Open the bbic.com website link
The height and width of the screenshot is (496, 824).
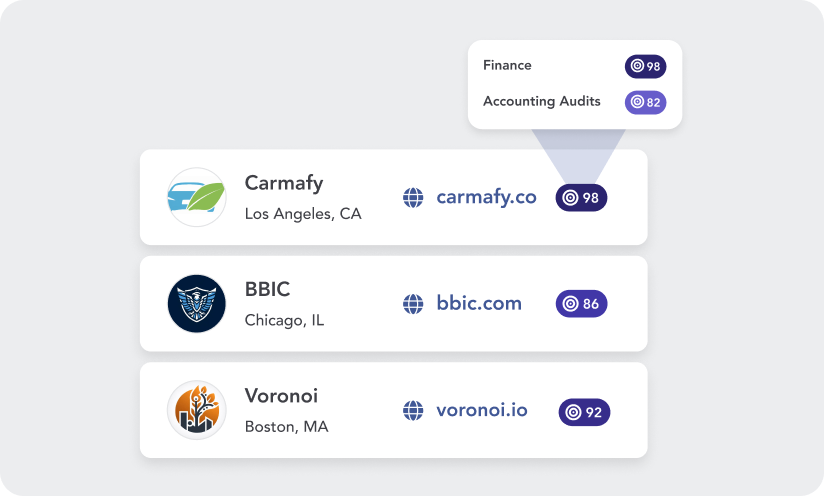pyautogui.click(x=479, y=303)
